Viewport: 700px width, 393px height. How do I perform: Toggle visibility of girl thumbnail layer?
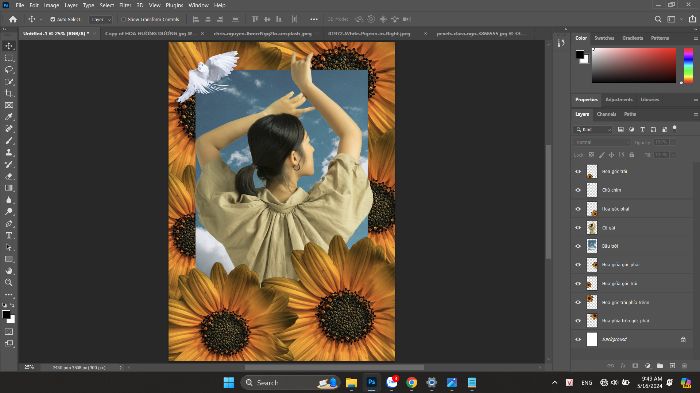[x=578, y=228]
